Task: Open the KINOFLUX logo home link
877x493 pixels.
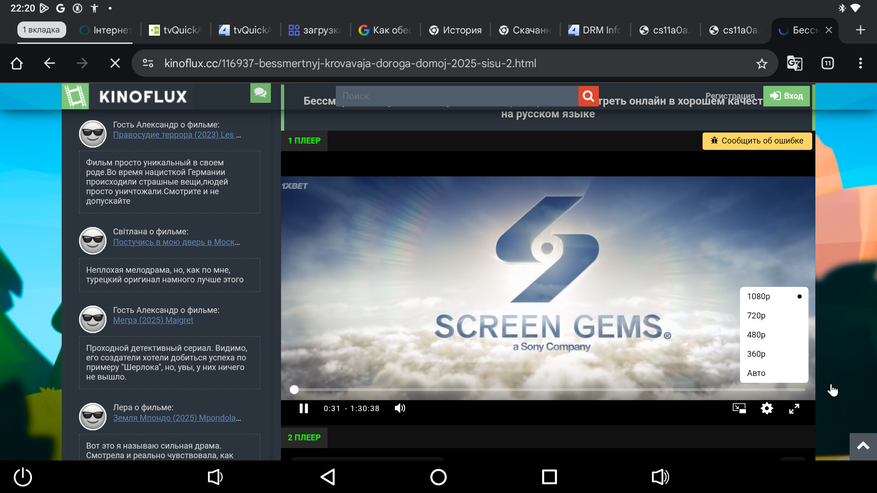Action: coord(126,96)
